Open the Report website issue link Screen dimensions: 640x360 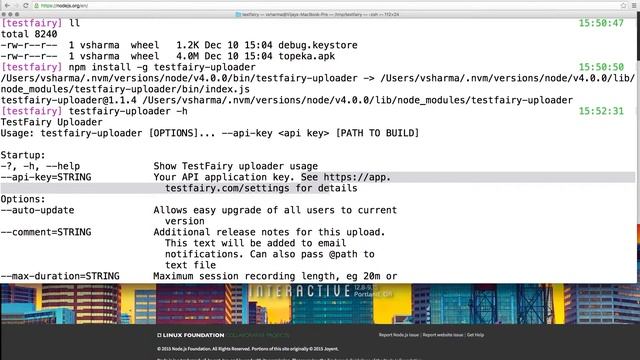pyautogui.click(x=443, y=335)
